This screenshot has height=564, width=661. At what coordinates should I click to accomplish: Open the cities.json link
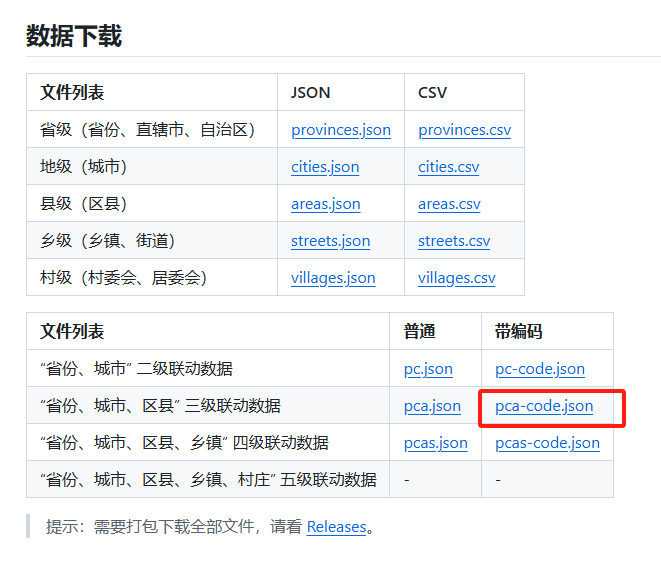325,167
